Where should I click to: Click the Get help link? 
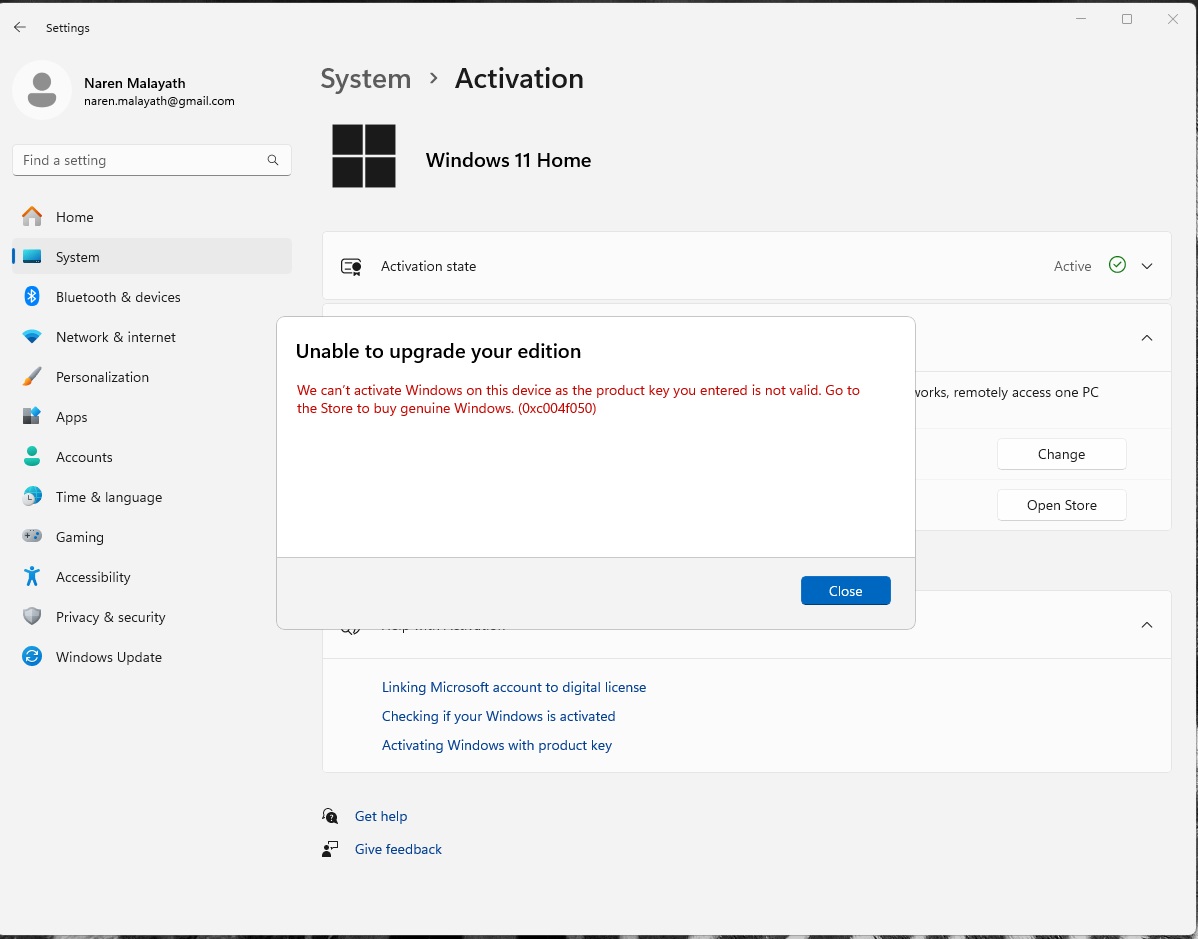click(x=380, y=816)
